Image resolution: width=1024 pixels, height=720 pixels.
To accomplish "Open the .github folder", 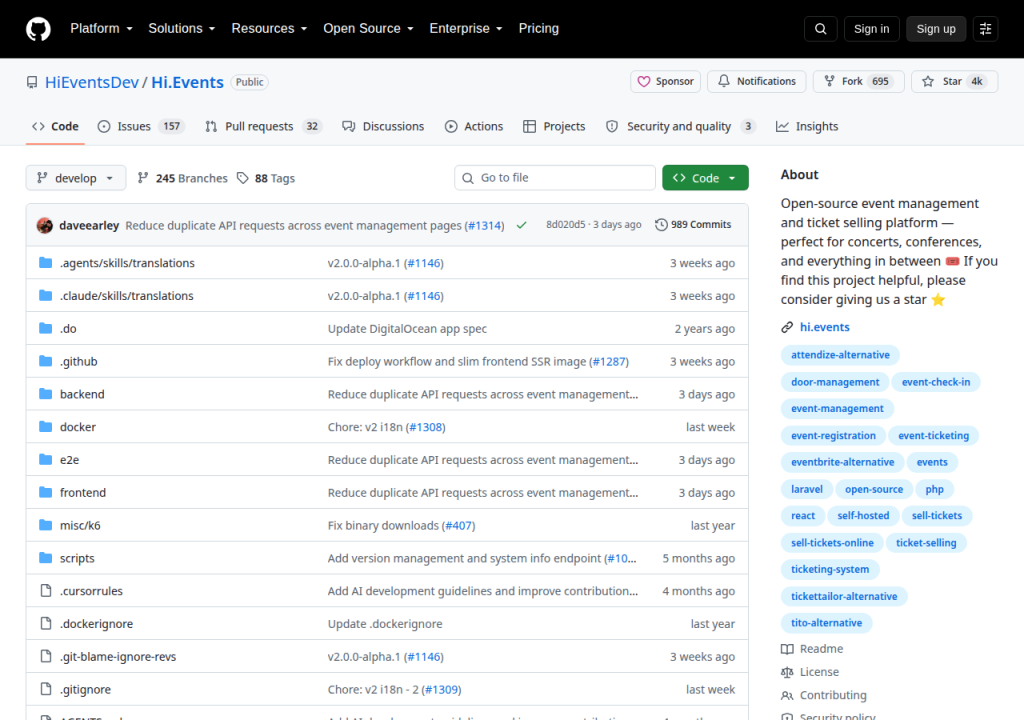I will (78, 361).
